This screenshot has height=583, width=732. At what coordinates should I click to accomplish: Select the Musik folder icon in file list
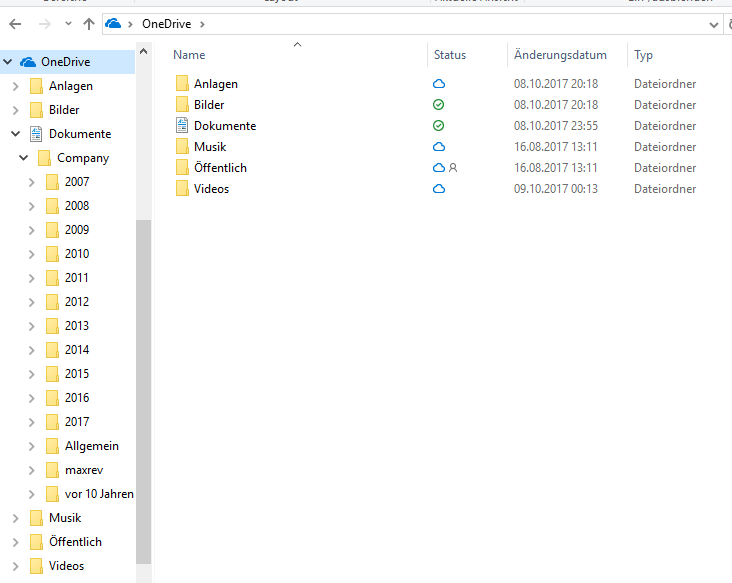pyautogui.click(x=182, y=147)
